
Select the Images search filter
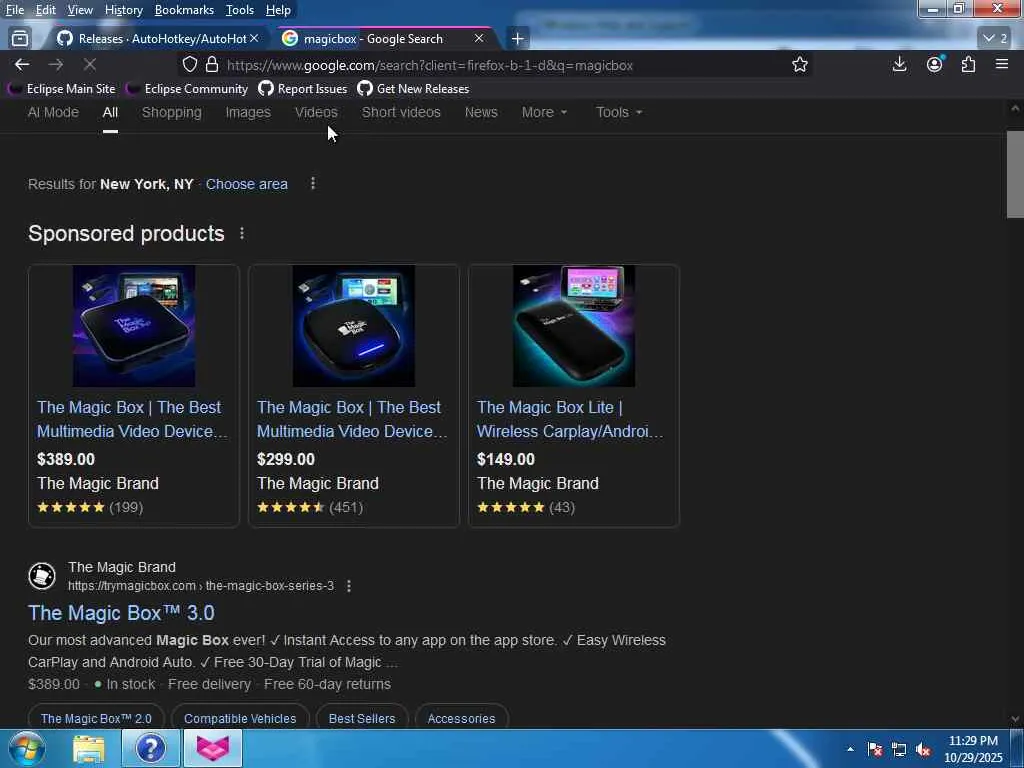click(x=248, y=112)
